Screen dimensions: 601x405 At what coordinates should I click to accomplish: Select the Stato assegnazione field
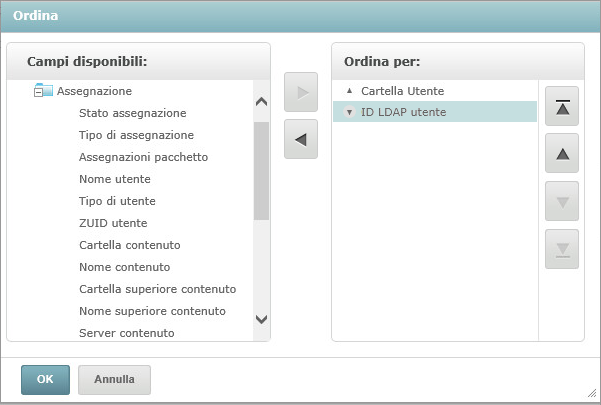point(132,113)
